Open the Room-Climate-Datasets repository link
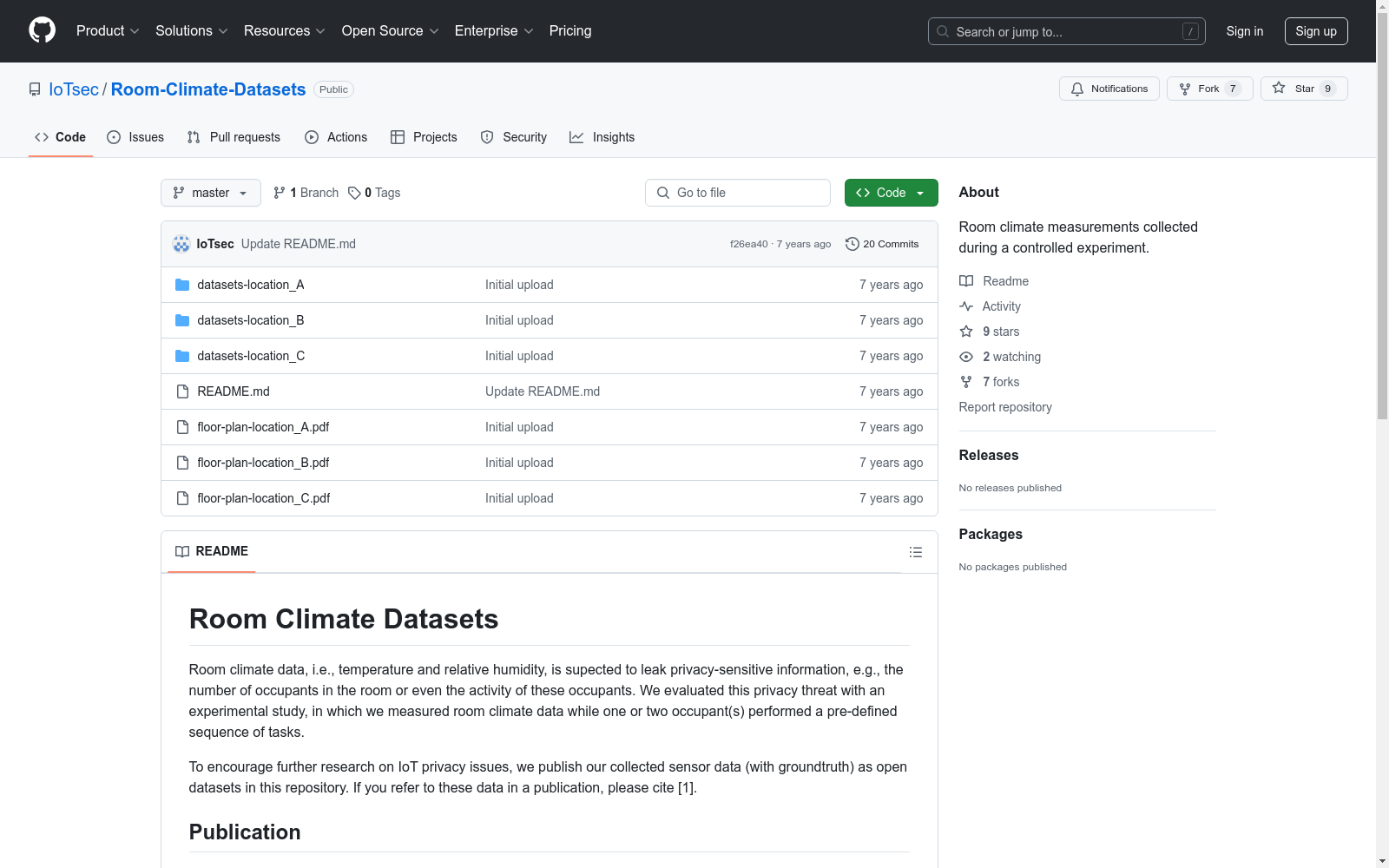This screenshot has height=868, width=1389. [208, 89]
